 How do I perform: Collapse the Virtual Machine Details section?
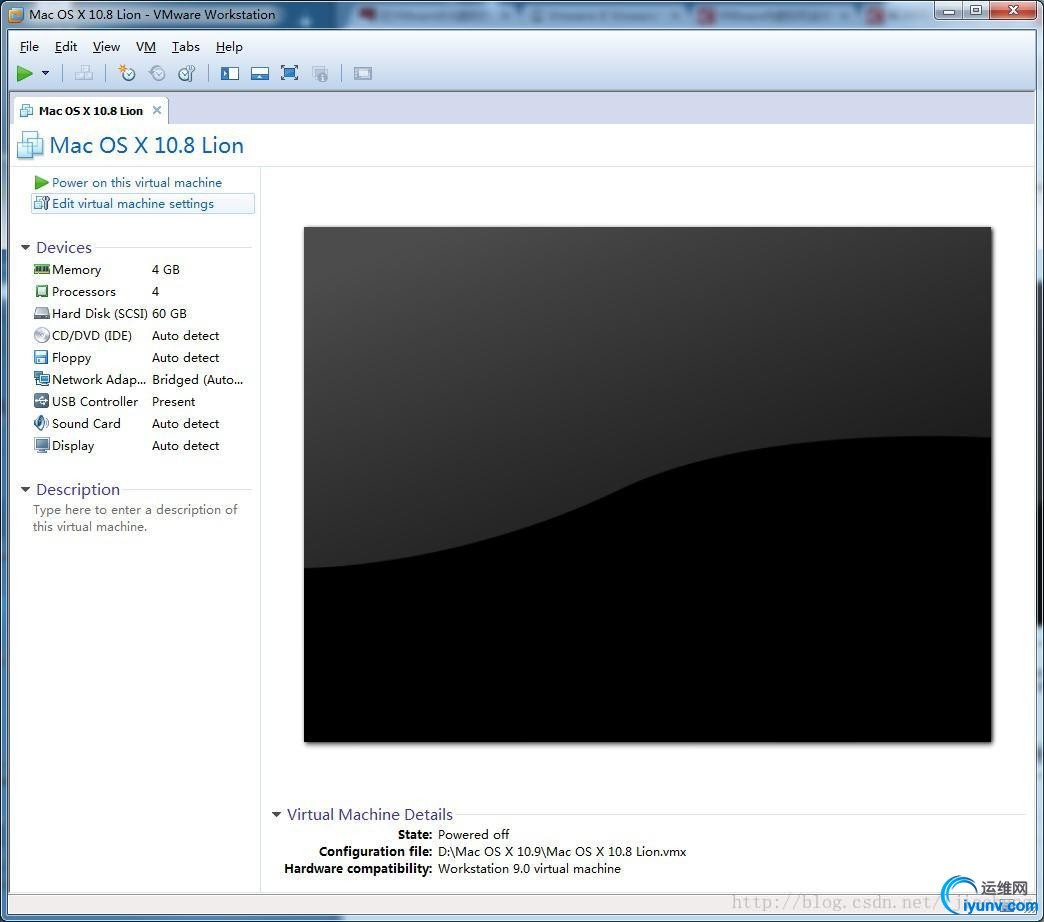pos(276,814)
